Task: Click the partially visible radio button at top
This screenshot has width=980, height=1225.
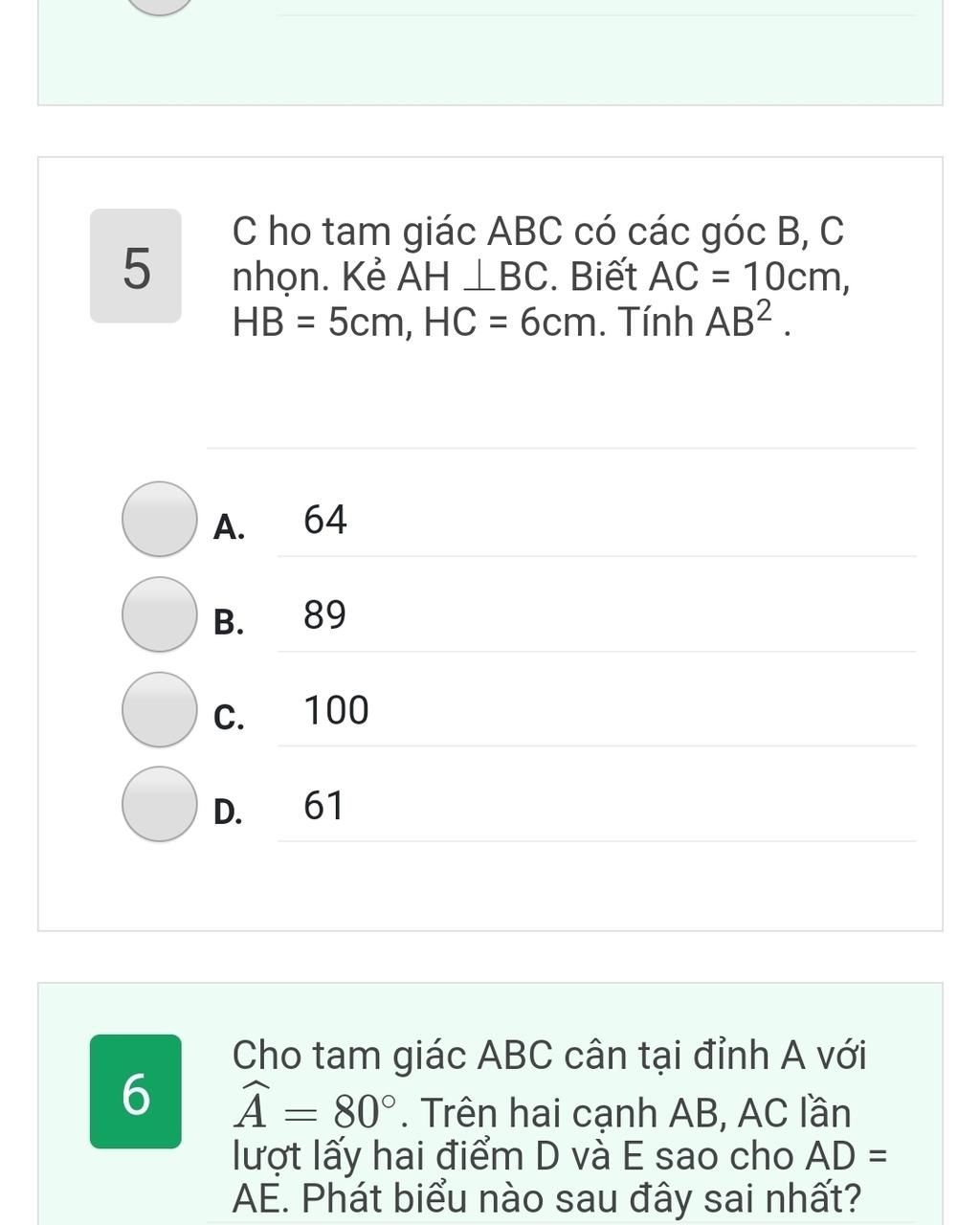Action: [161, 7]
